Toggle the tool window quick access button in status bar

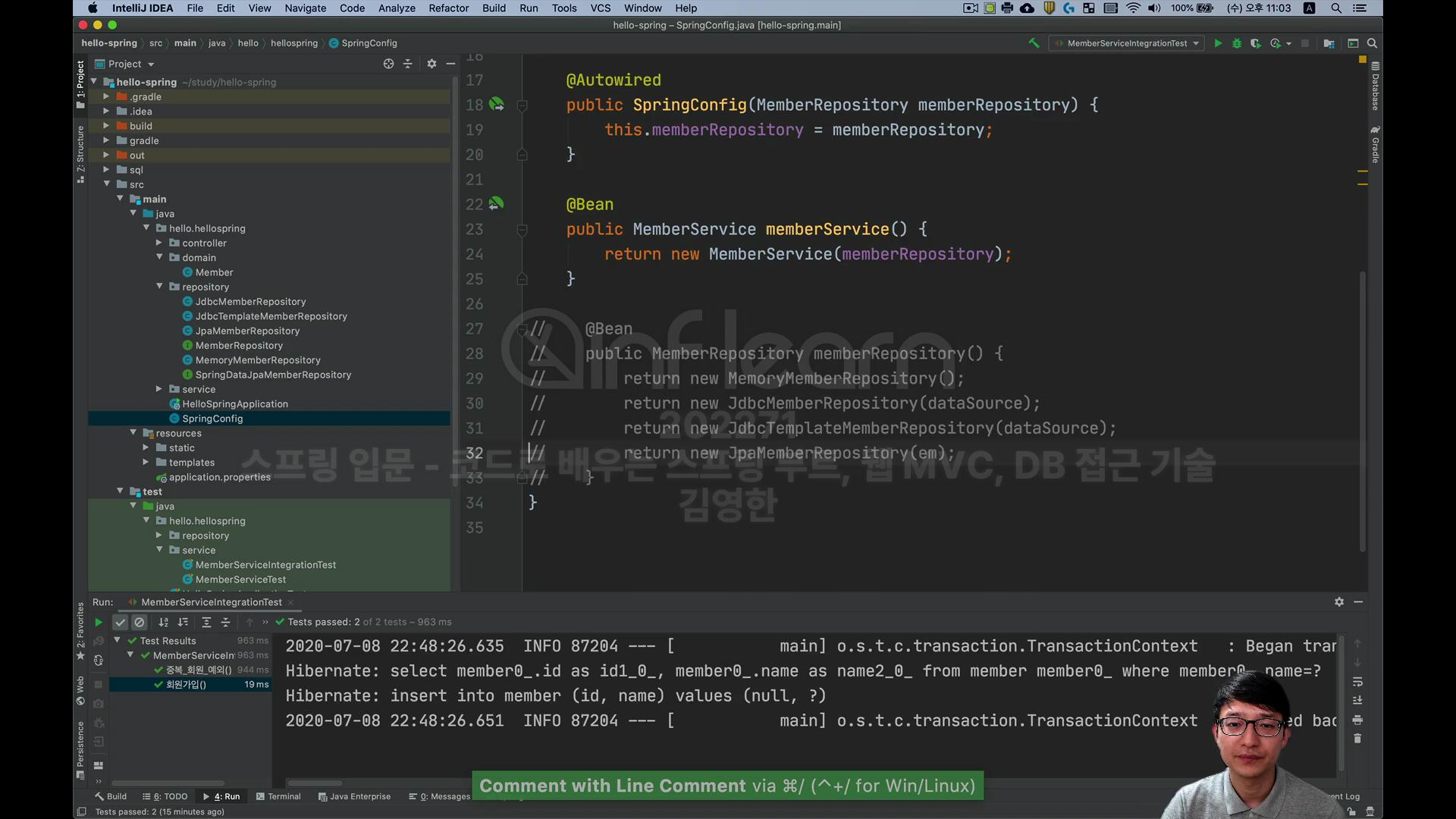click(81, 811)
